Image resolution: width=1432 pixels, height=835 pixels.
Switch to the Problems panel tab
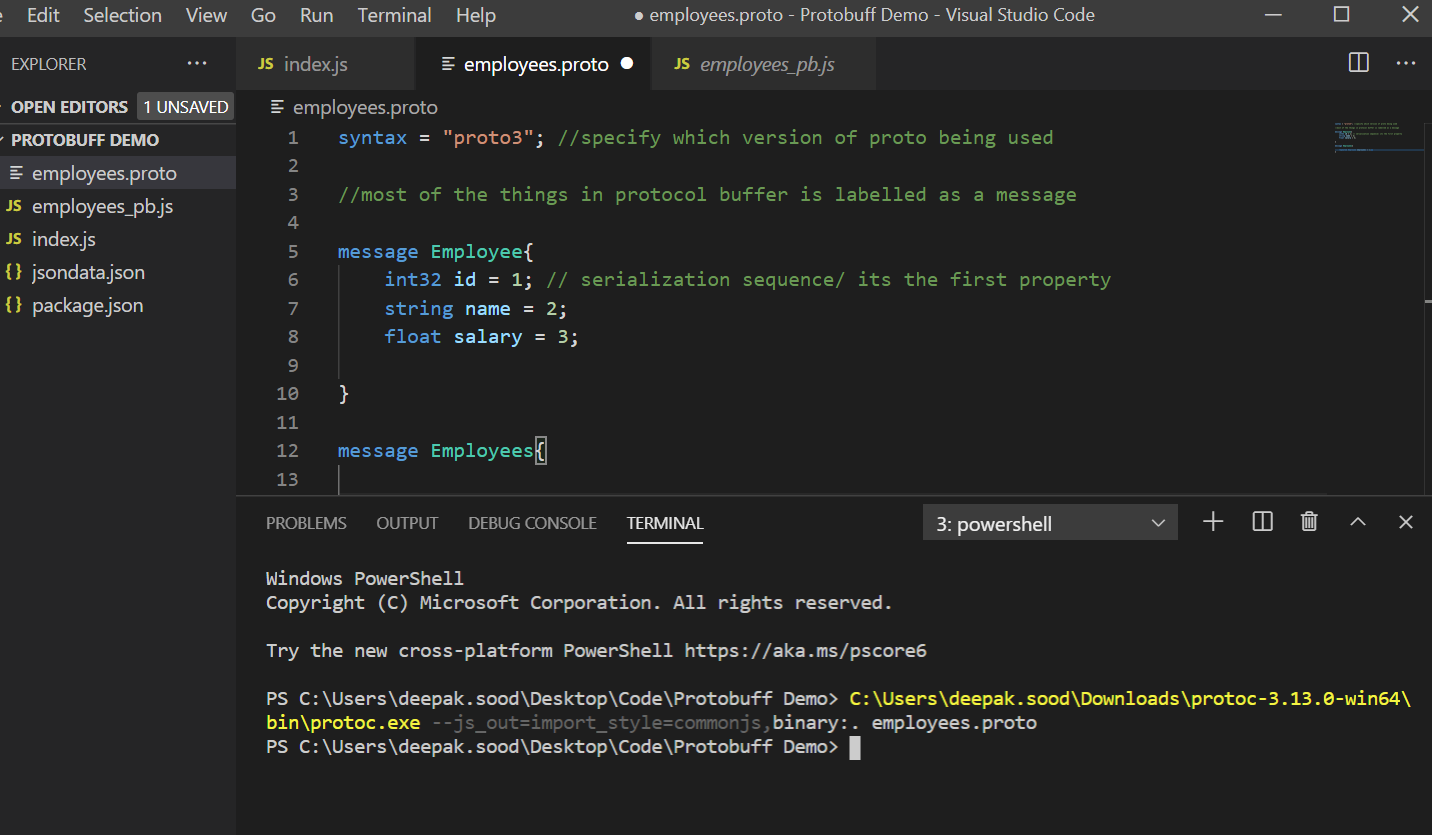(x=306, y=523)
